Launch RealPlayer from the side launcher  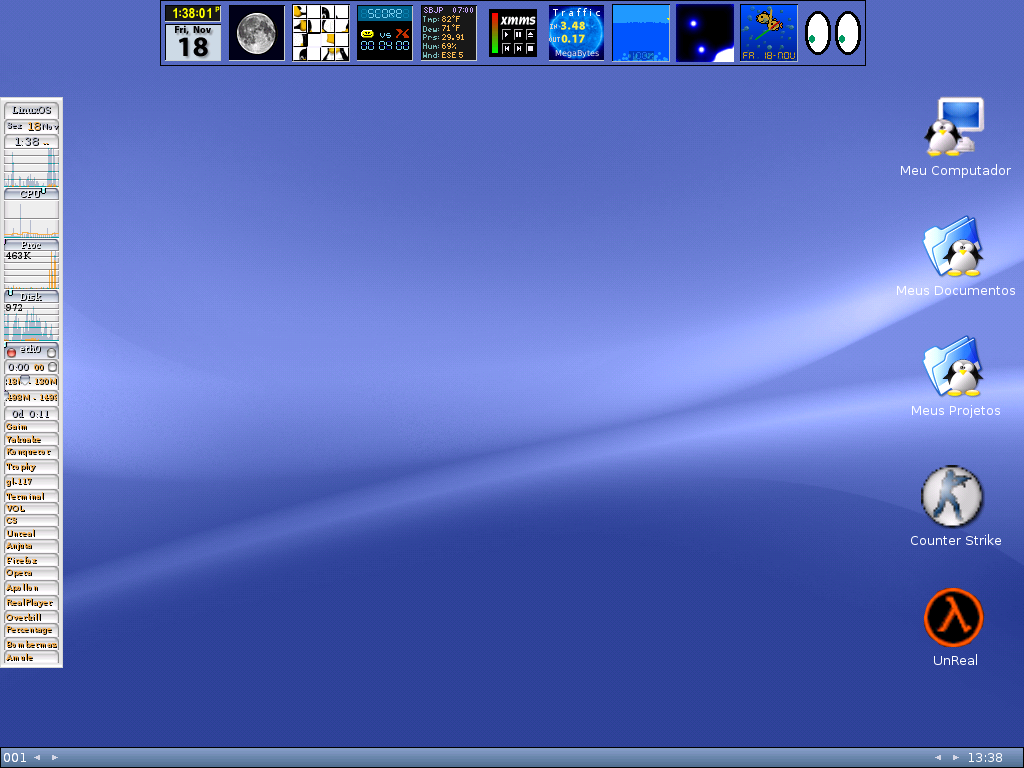[x=31, y=603]
